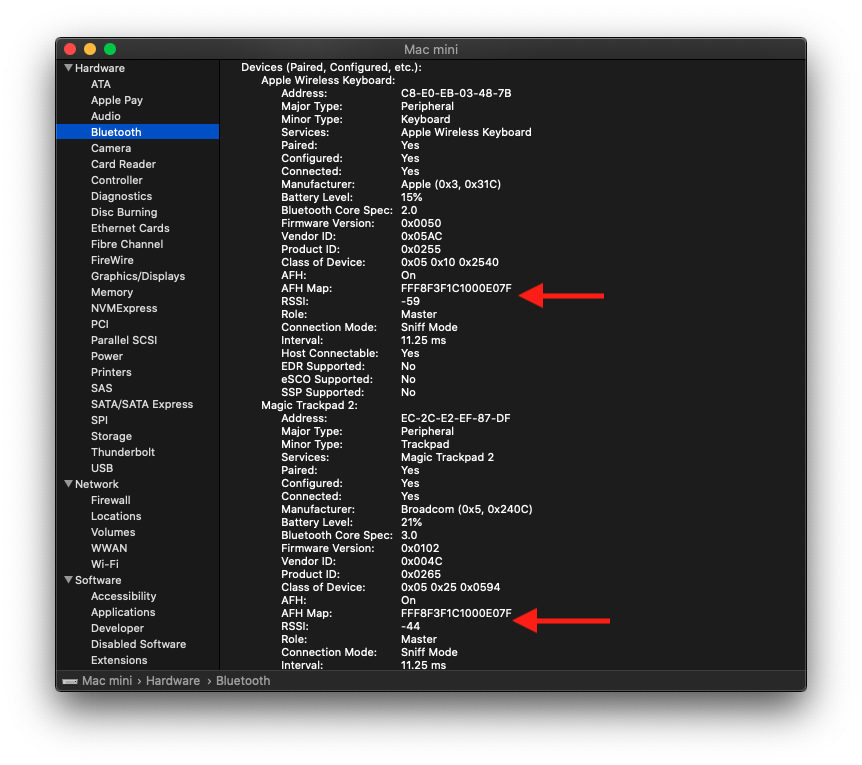The height and width of the screenshot is (765, 862).
Task: Click Hardware in the path bar
Action: pos(173,681)
